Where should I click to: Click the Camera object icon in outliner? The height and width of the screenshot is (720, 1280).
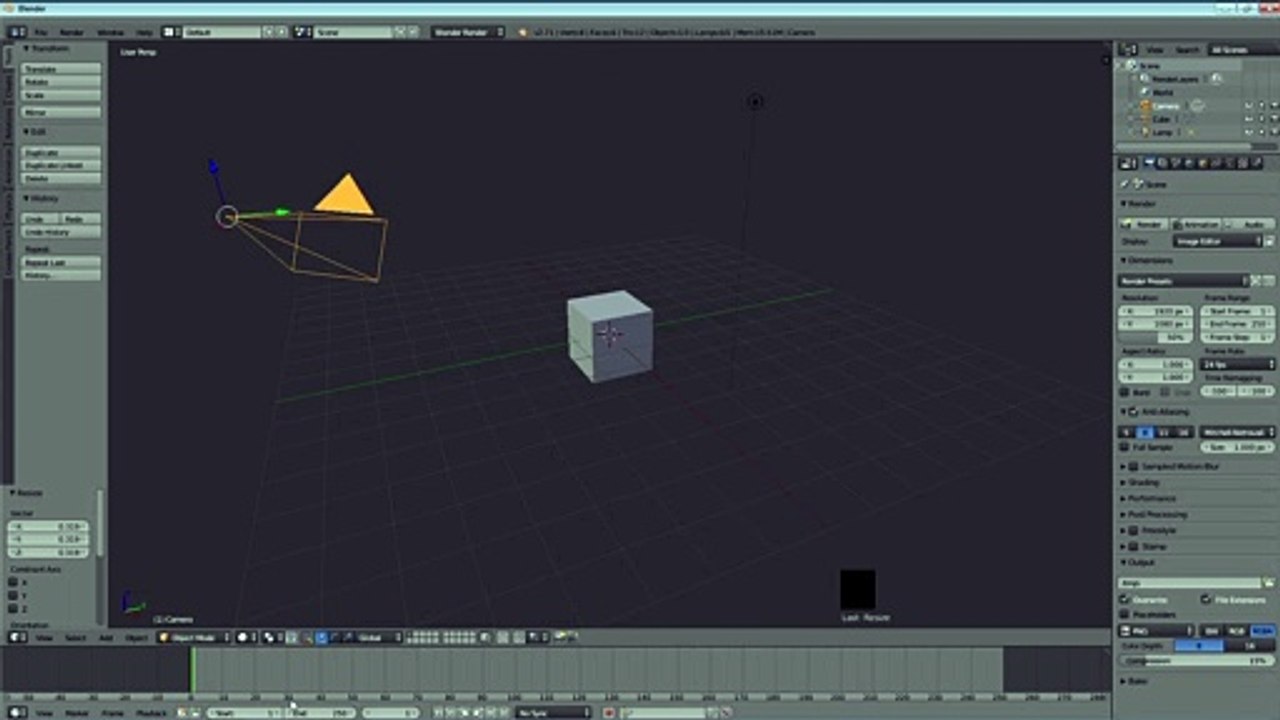(x=1145, y=106)
